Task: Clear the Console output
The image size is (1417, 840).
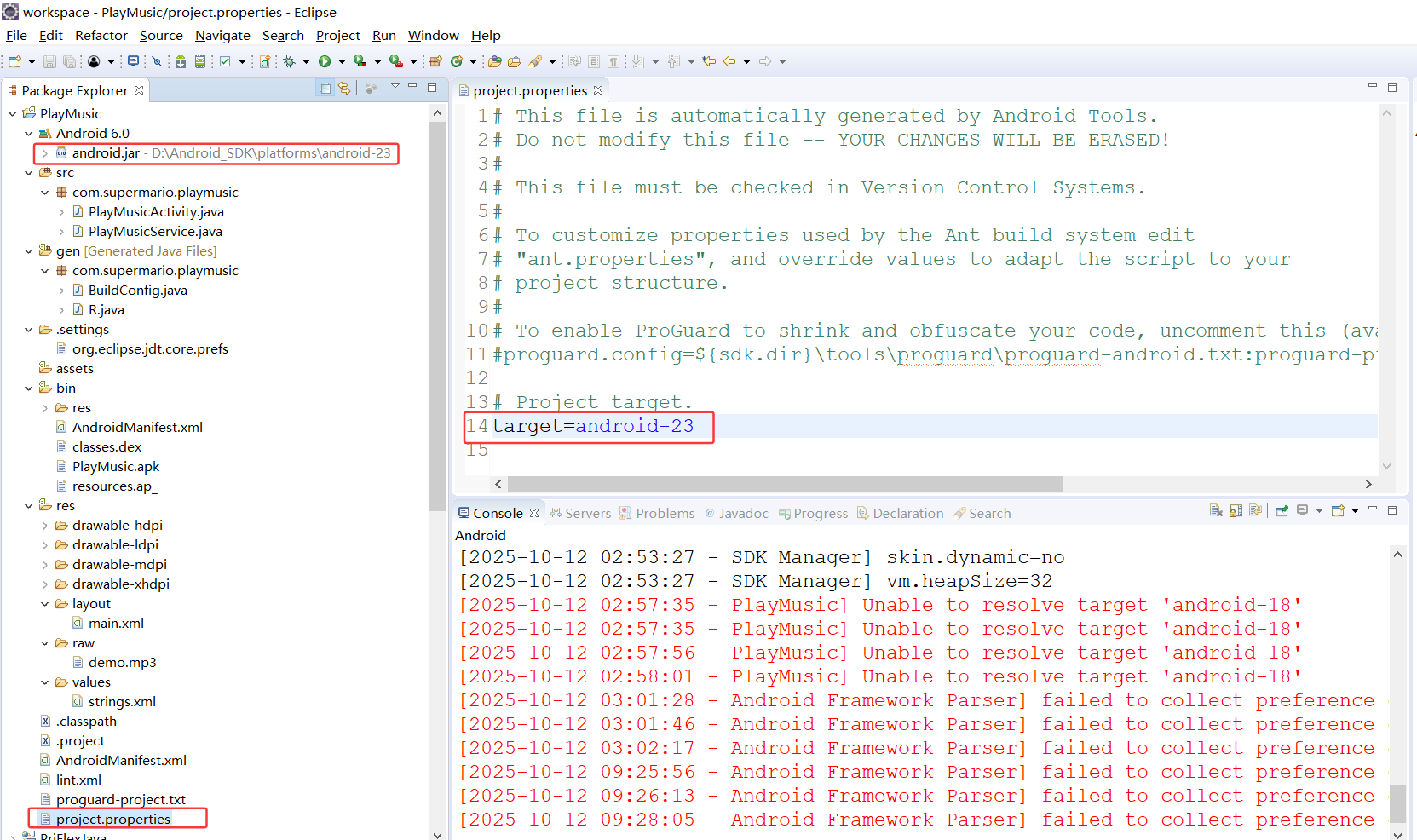Action: tap(1217, 510)
